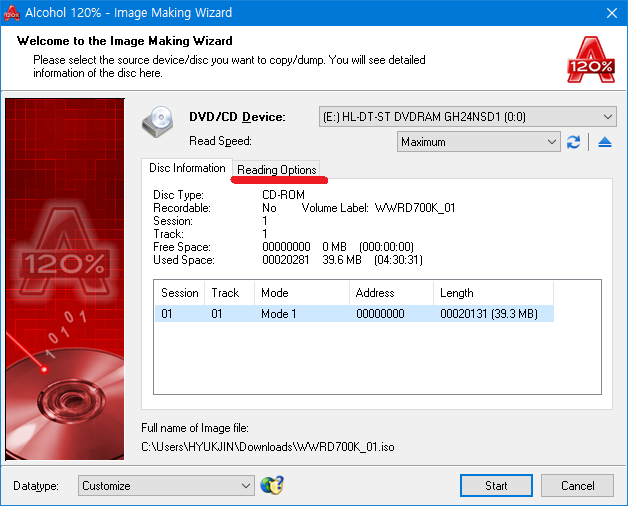
Task: Expand the Datatype Customize dropdown
Action: (x=166, y=486)
